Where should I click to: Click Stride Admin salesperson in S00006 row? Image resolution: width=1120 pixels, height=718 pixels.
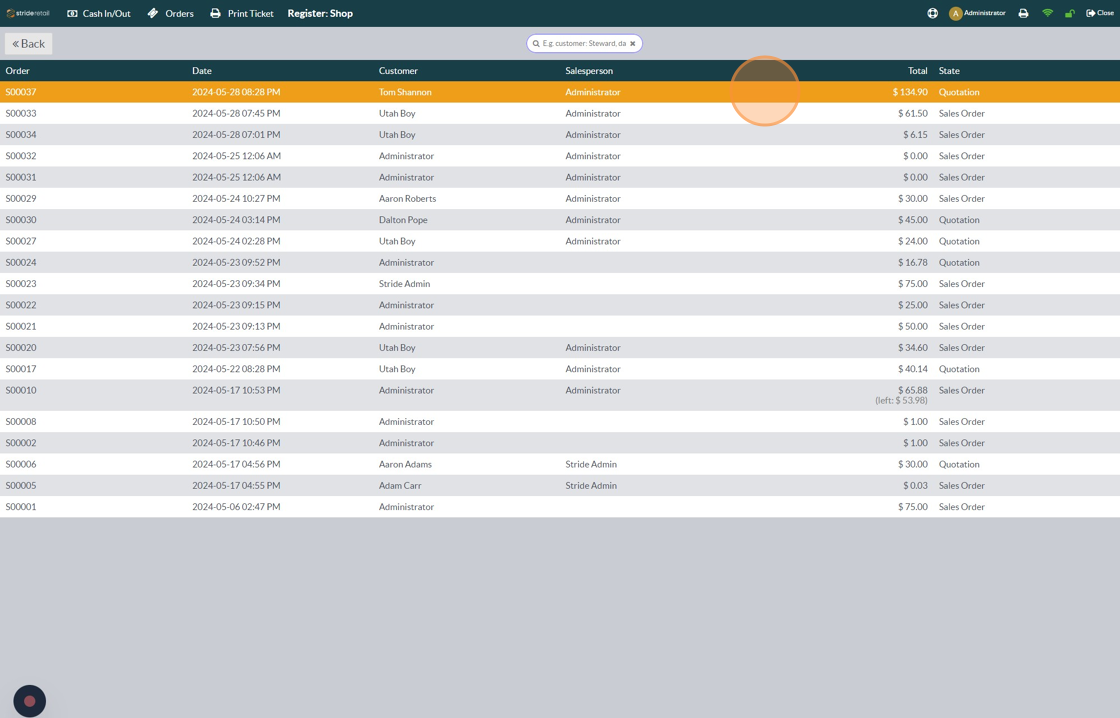(x=591, y=464)
